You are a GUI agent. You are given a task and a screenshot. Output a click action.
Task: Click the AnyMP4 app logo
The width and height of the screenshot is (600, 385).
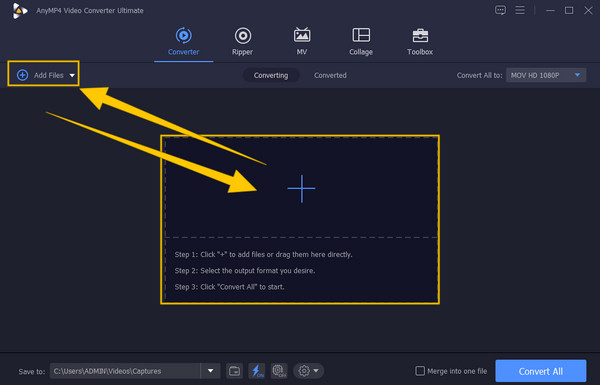coord(20,11)
